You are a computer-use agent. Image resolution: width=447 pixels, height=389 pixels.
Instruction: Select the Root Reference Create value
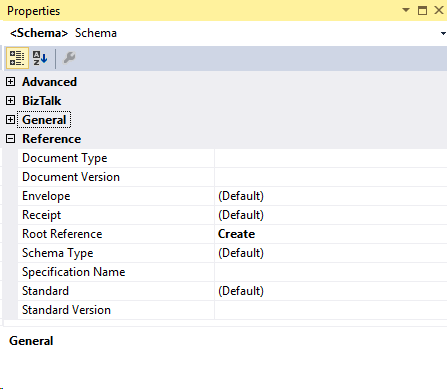tap(236, 234)
